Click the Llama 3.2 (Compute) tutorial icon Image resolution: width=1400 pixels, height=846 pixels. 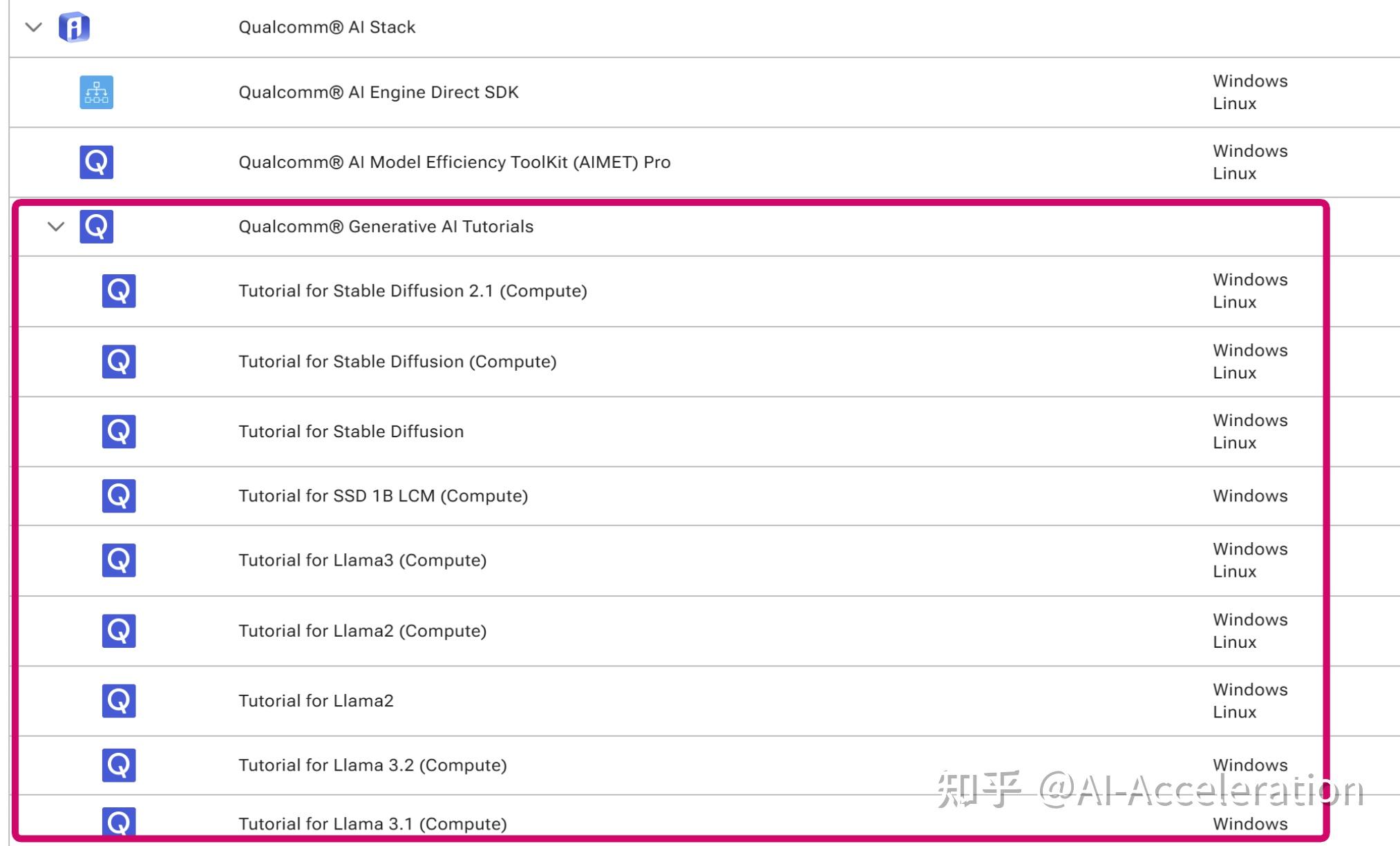pos(119,765)
